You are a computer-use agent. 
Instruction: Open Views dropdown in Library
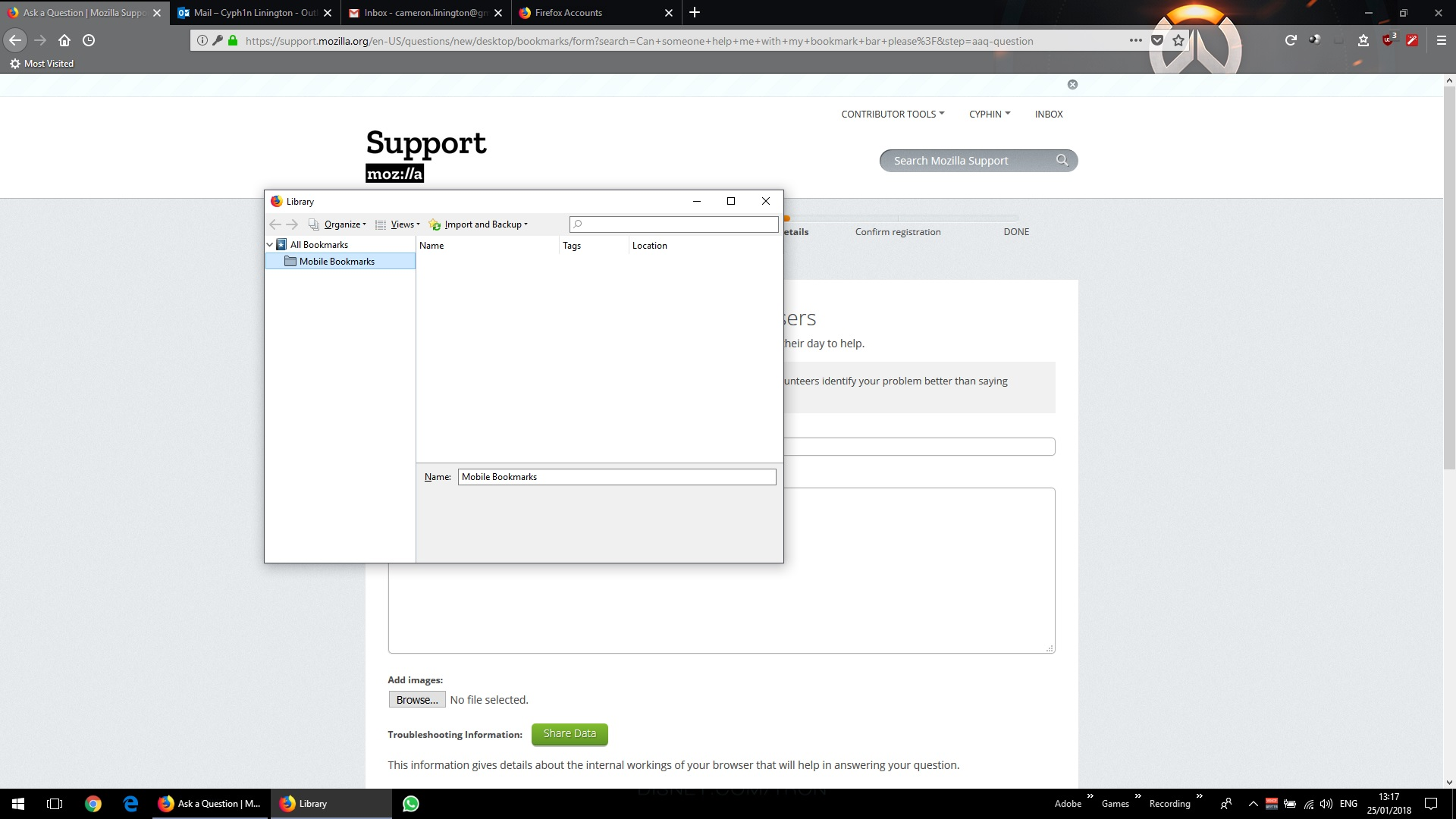[404, 224]
